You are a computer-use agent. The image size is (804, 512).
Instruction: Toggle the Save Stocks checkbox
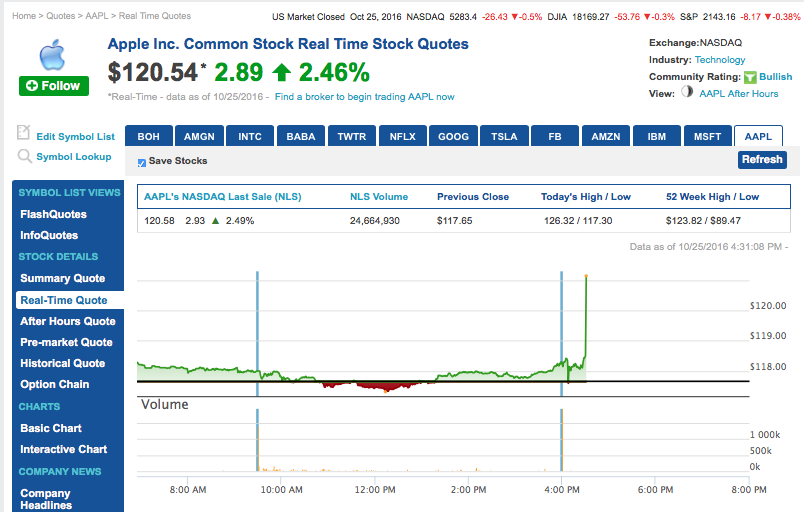(x=142, y=163)
